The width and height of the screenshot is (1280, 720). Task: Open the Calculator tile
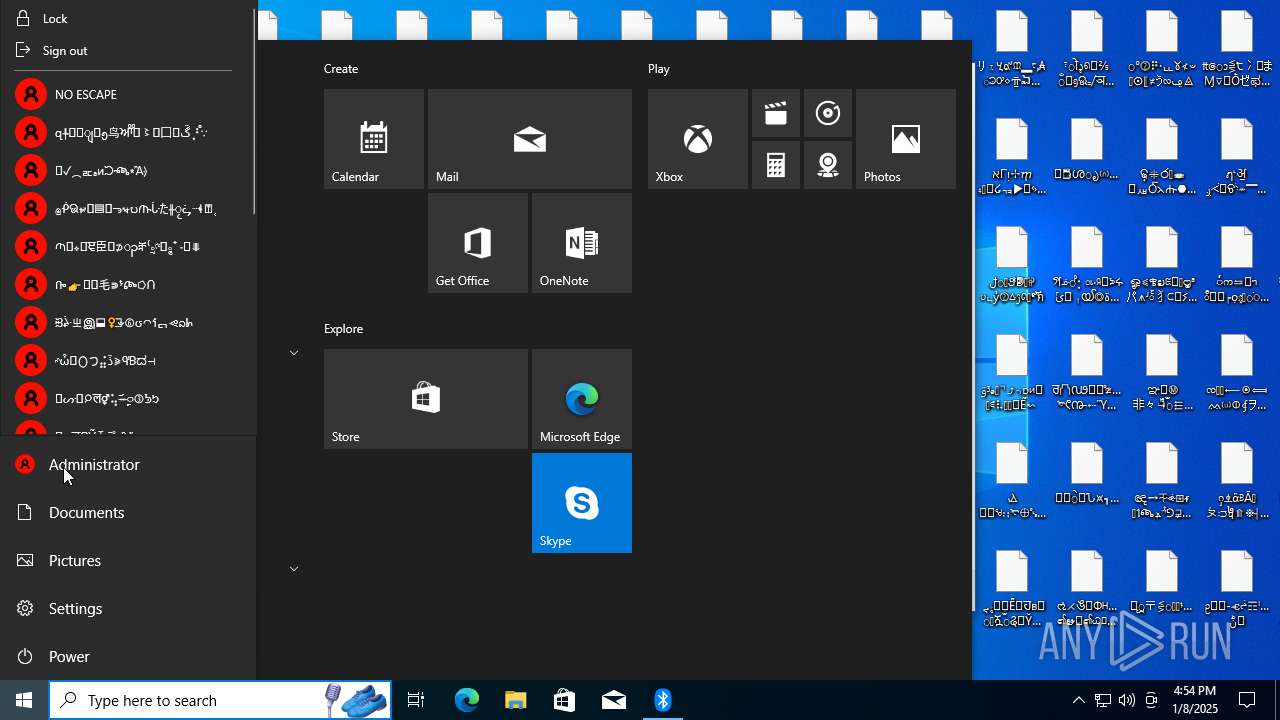click(776, 165)
